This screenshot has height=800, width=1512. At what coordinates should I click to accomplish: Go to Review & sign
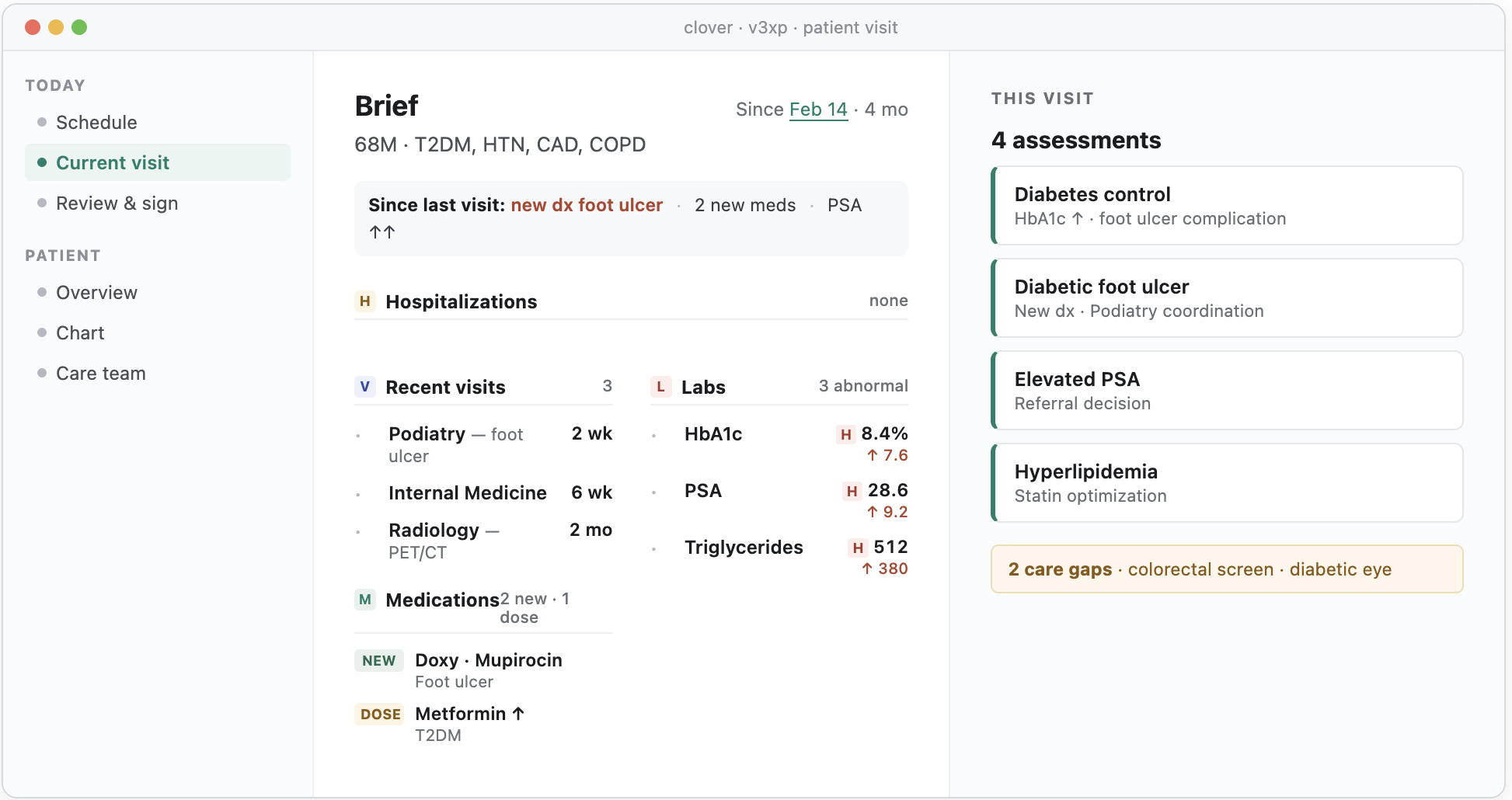[x=158, y=203]
